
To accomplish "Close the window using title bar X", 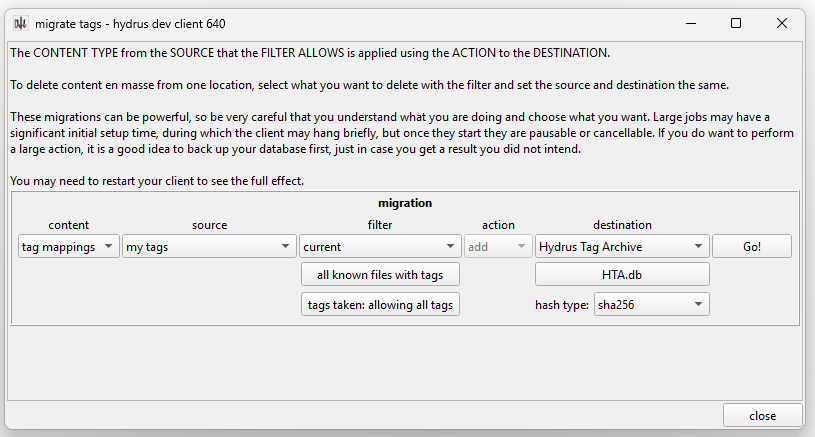I will coord(782,22).
